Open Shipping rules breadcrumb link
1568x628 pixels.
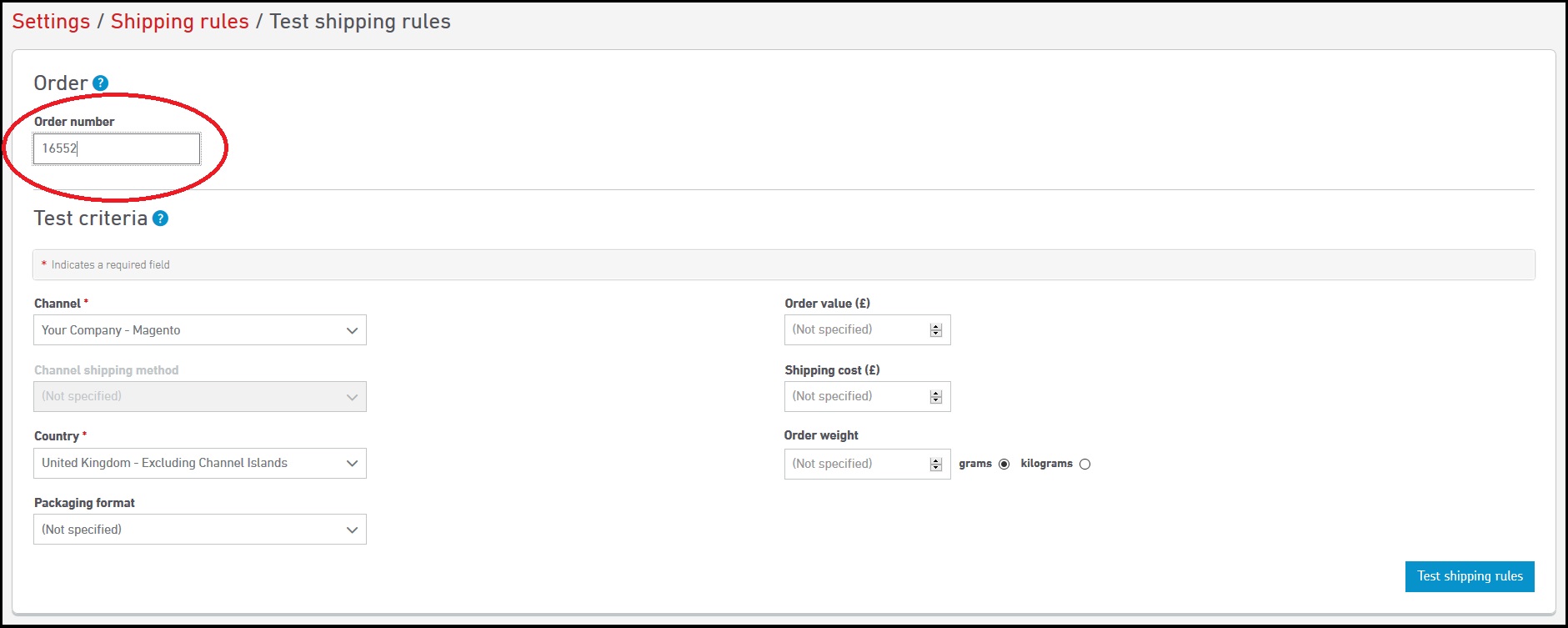[179, 22]
